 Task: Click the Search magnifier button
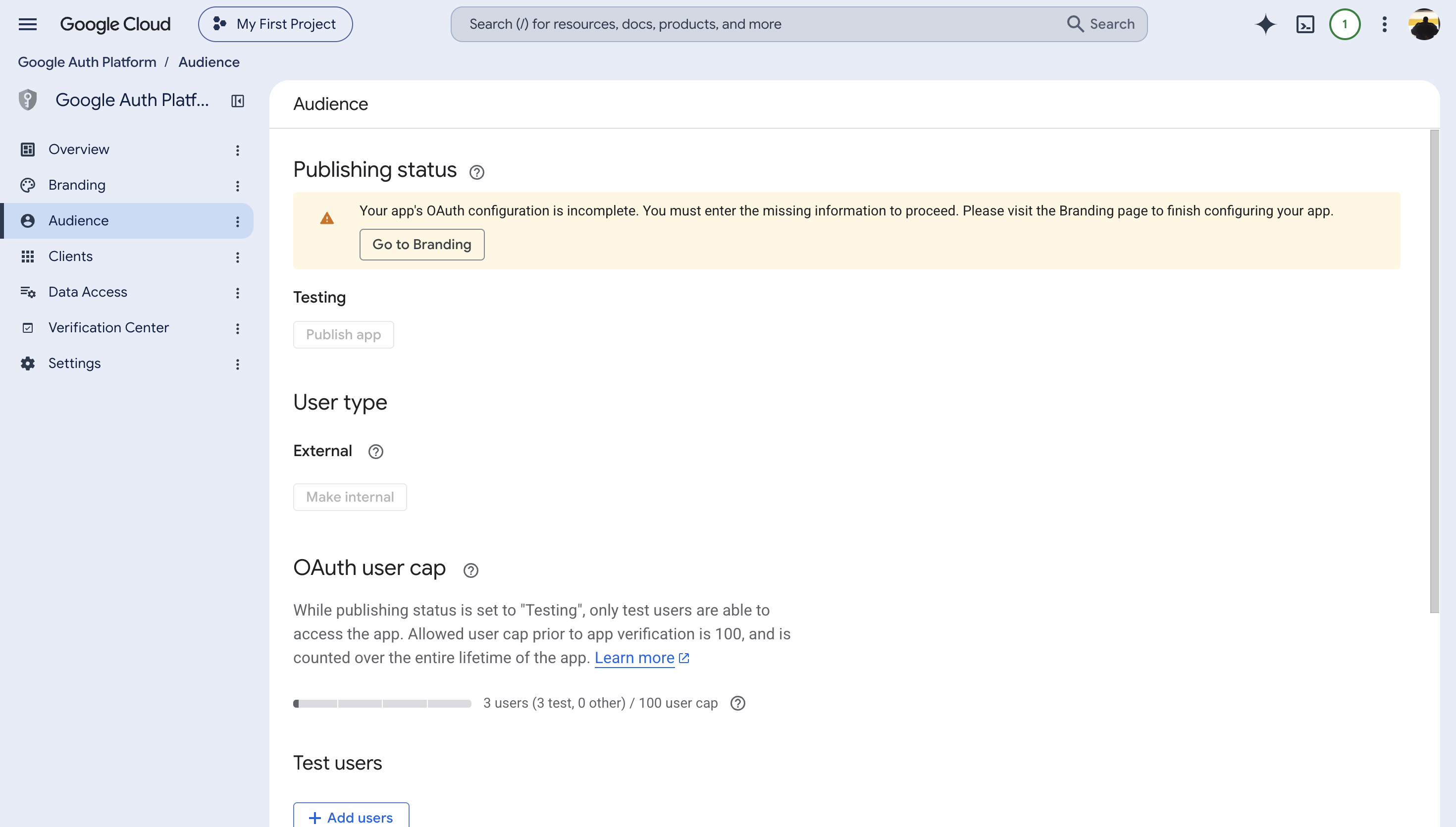click(x=1100, y=24)
